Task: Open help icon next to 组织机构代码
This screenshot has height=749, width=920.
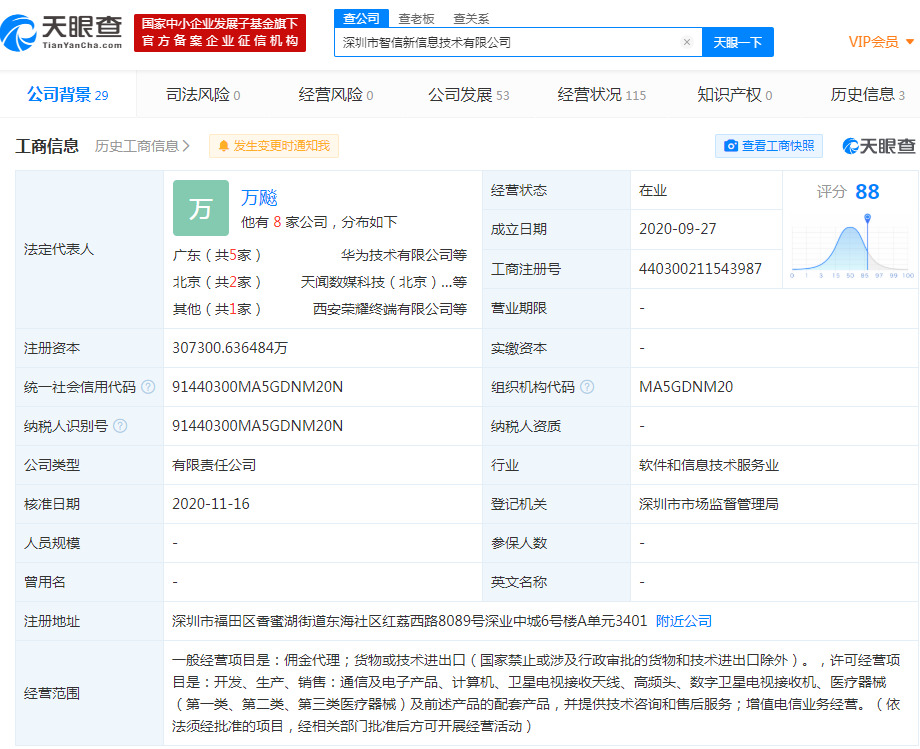Action: (x=587, y=387)
